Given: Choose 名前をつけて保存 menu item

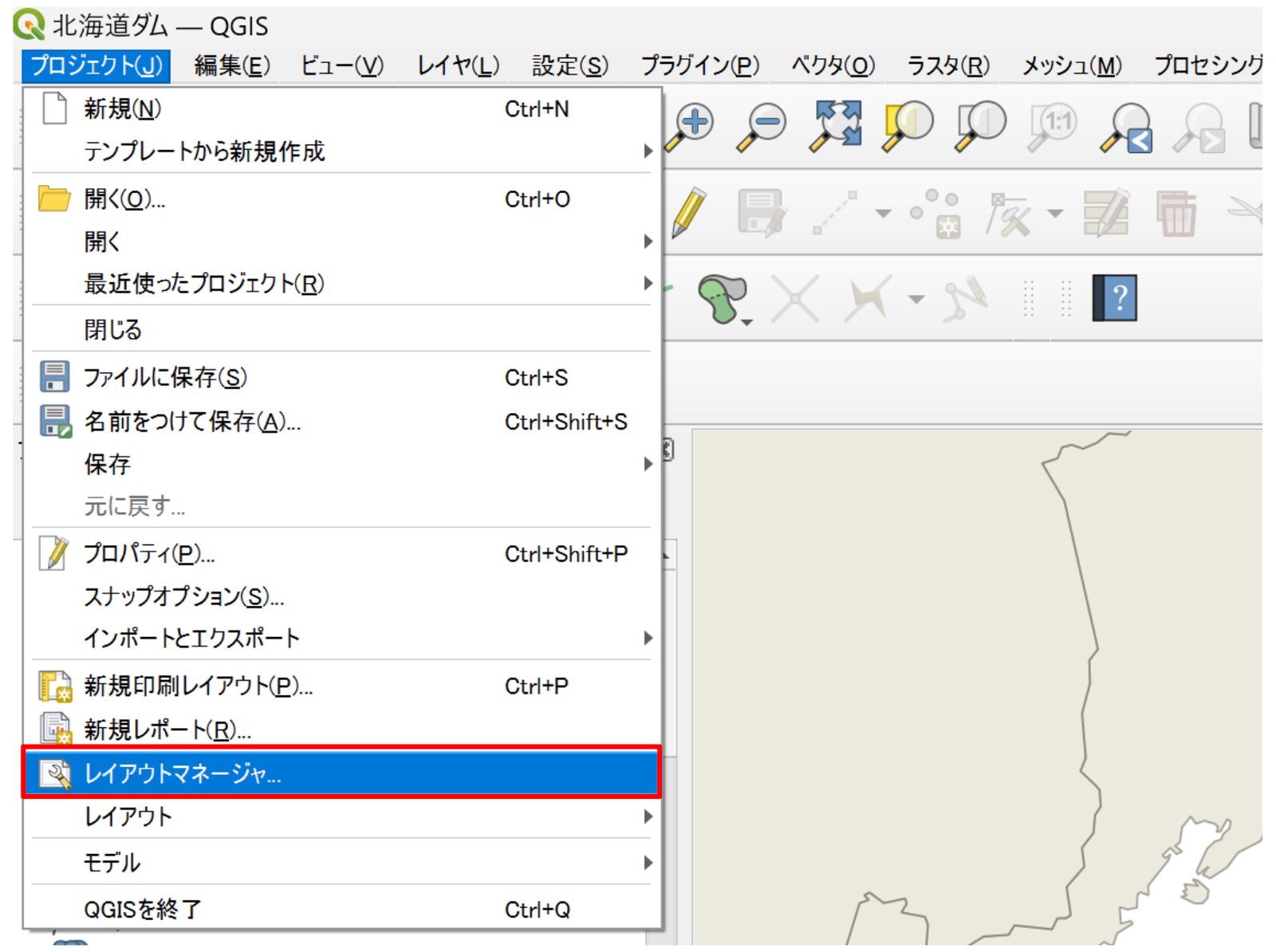Looking at the screenshot, I should 341,421.
